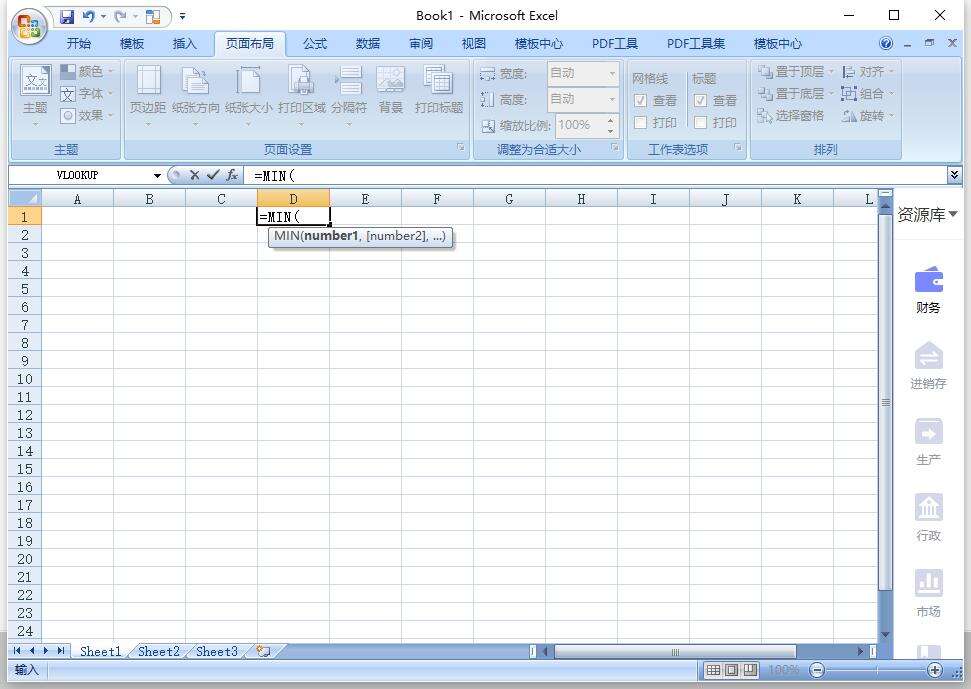Open the 高度 height dropdown
Viewport: 971px width, 689px height.
tap(611, 99)
